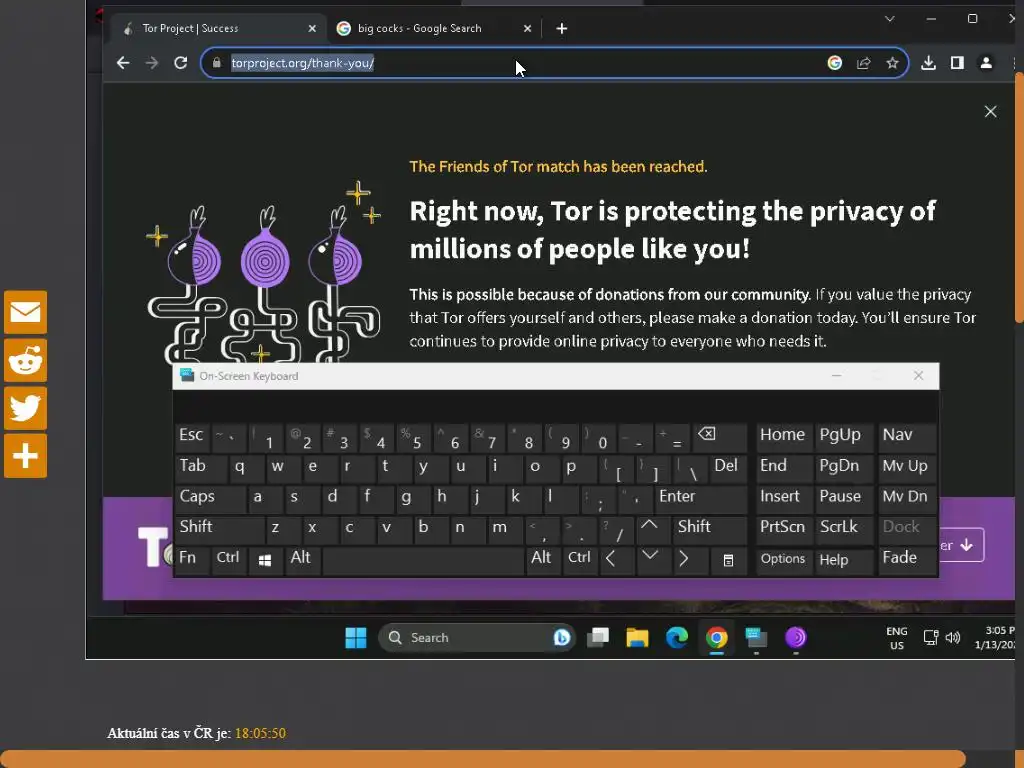Image resolution: width=1024 pixels, height=768 pixels.
Task: Click the email share icon
Action: (x=25, y=312)
